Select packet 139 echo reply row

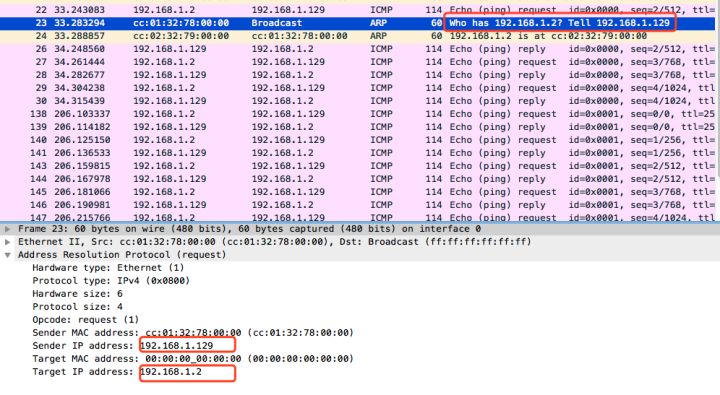point(358,127)
